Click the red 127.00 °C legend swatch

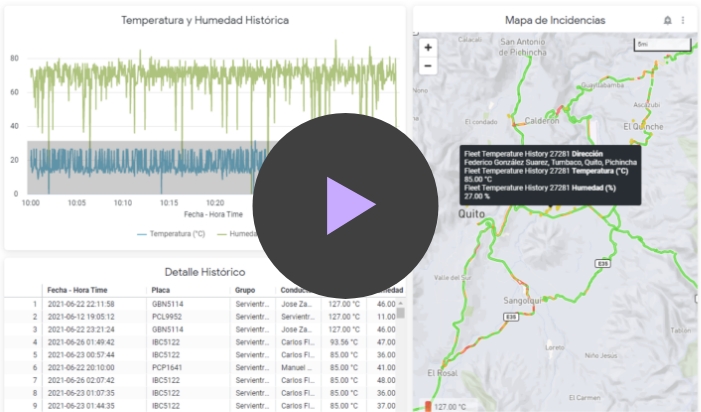pyautogui.click(x=429, y=406)
